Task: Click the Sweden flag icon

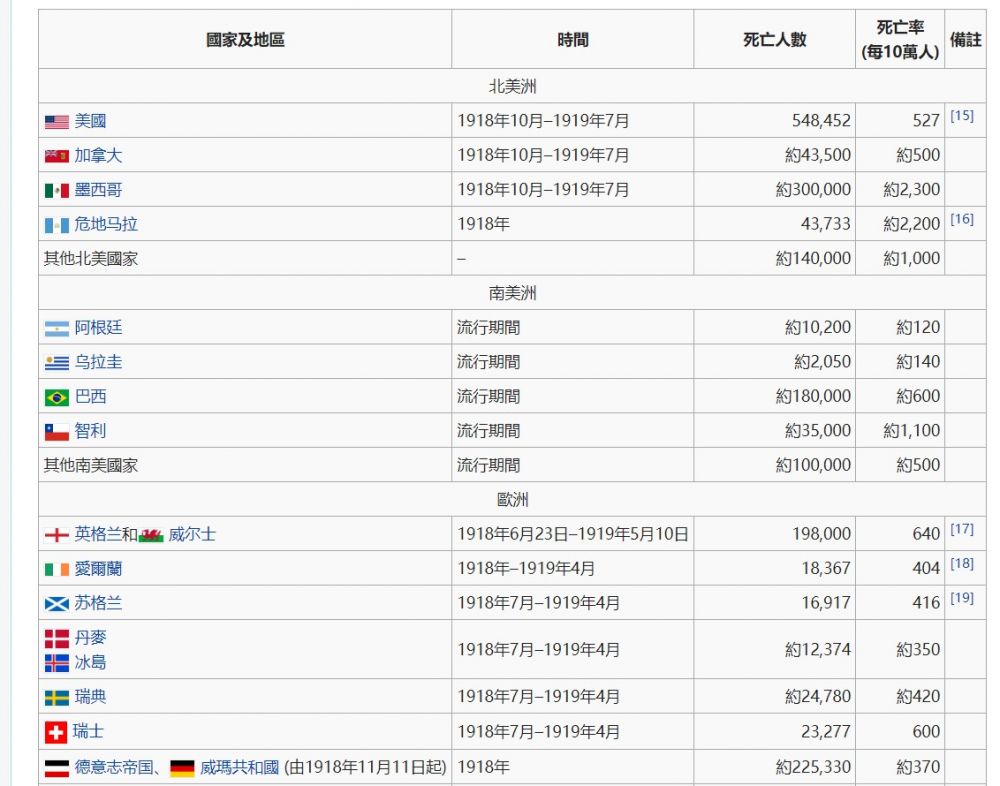Action: (56, 697)
